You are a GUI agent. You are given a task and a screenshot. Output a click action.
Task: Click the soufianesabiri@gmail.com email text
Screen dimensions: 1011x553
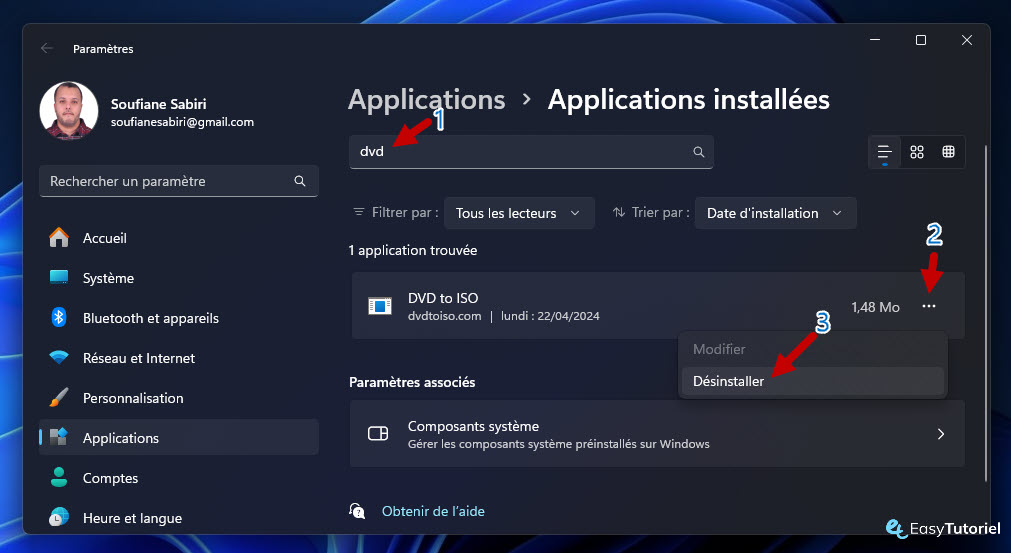pyautogui.click(x=182, y=122)
